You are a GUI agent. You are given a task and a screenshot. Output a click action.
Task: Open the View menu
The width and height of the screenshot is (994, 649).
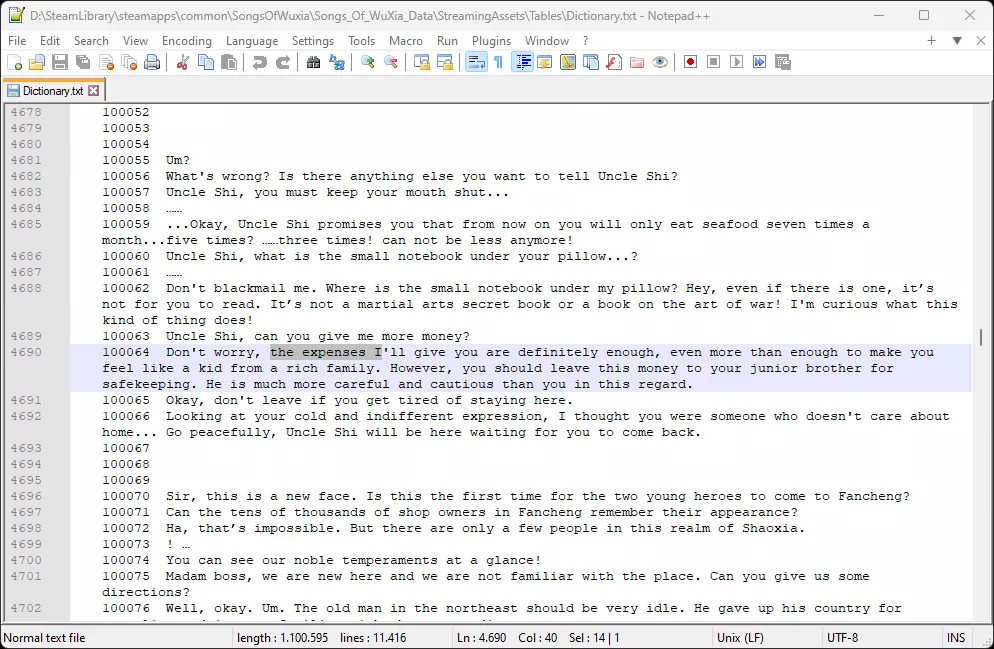(135, 41)
